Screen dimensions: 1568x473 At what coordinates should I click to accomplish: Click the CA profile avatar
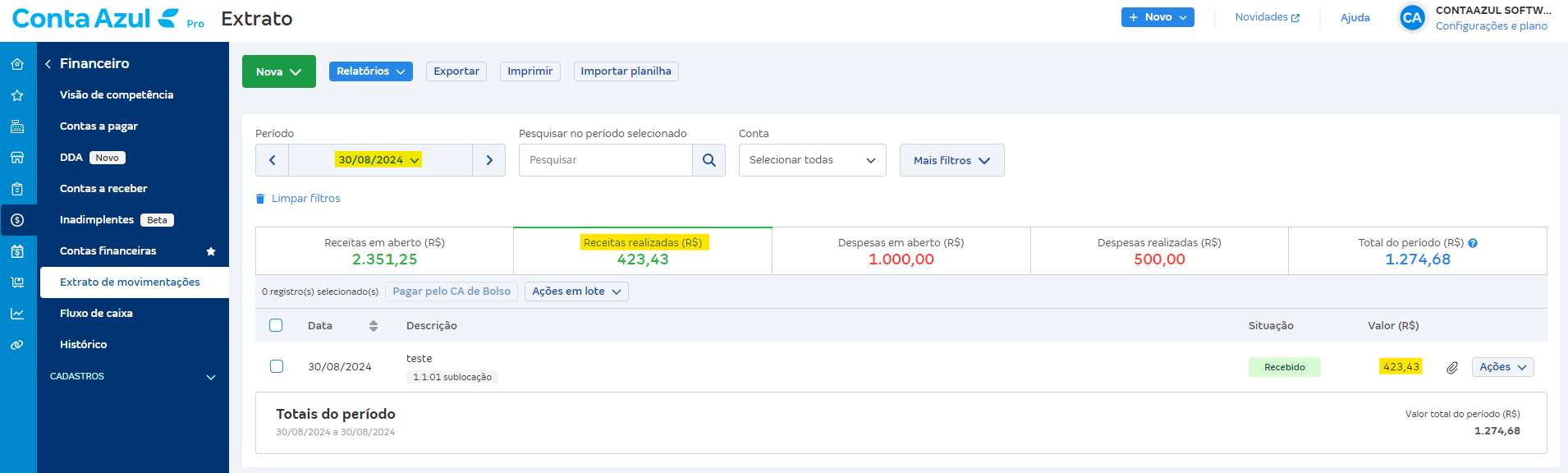(x=1411, y=18)
